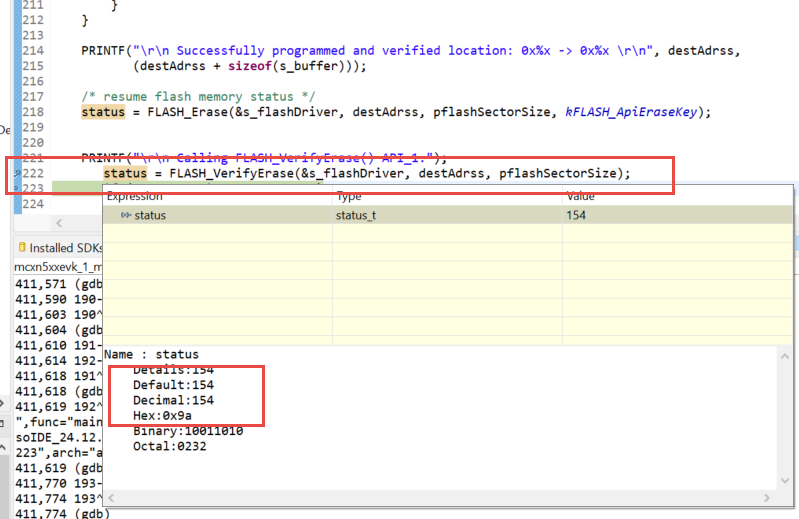The width and height of the screenshot is (799, 519).
Task: Click the Binary:10011010 detail line
Action: click(x=188, y=431)
